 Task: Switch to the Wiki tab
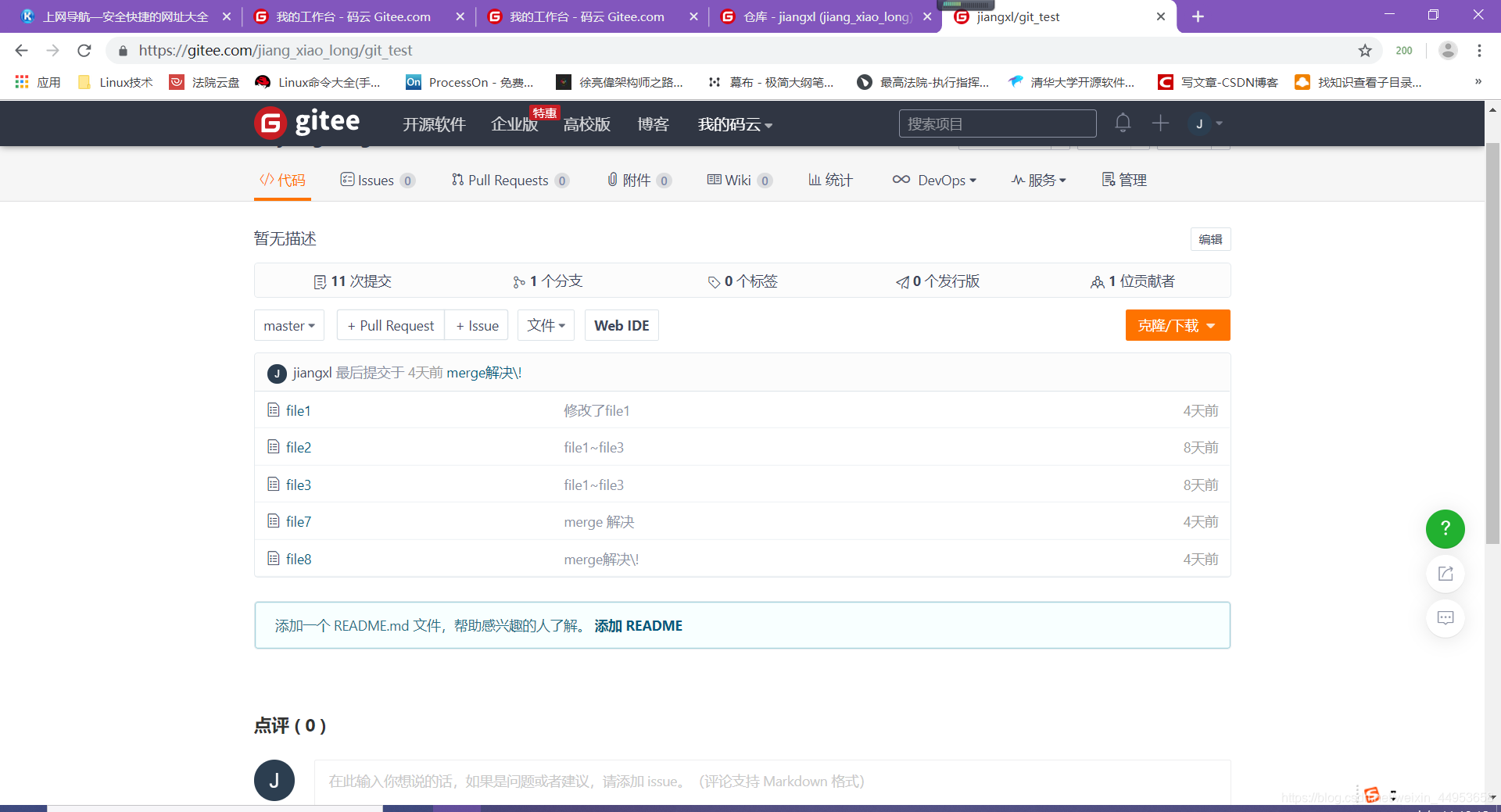[x=738, y=180]
